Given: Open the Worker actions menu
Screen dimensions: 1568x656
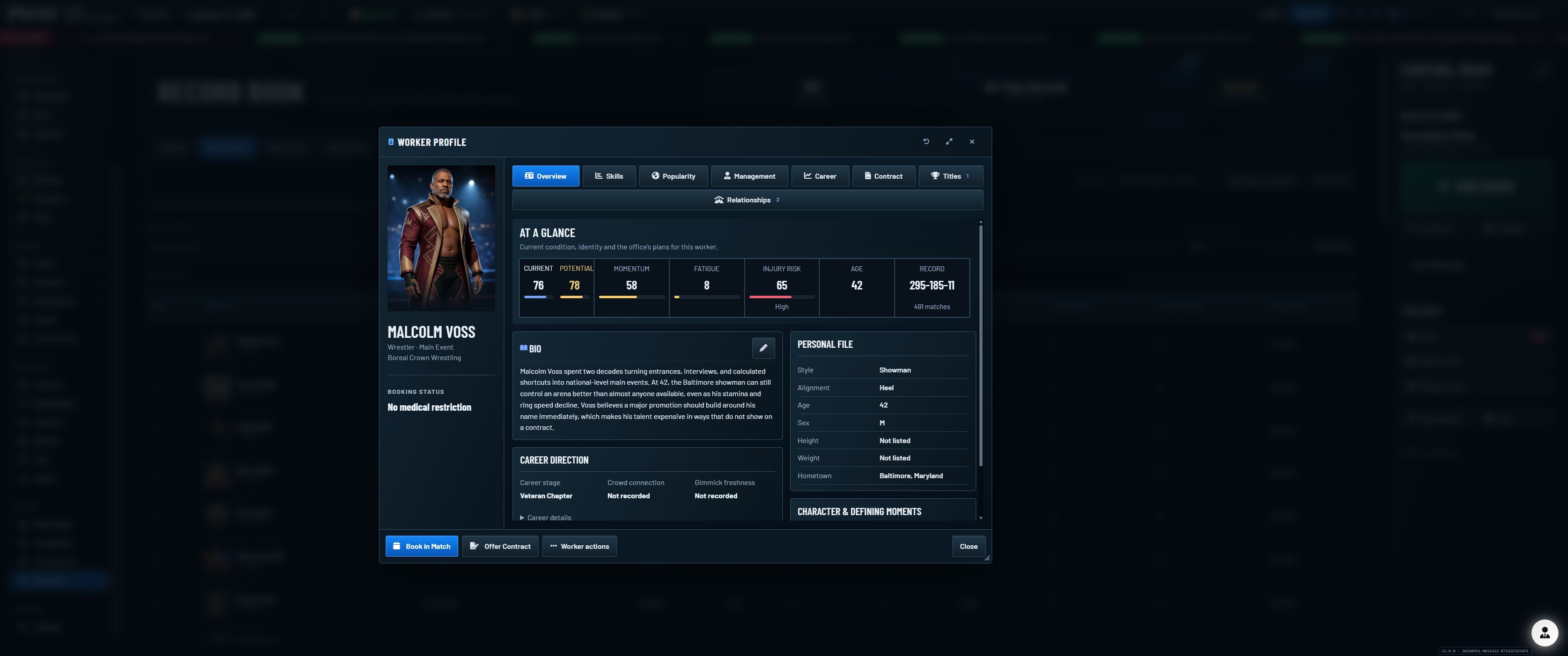Looking at the screenshot, I should [580, 546].
